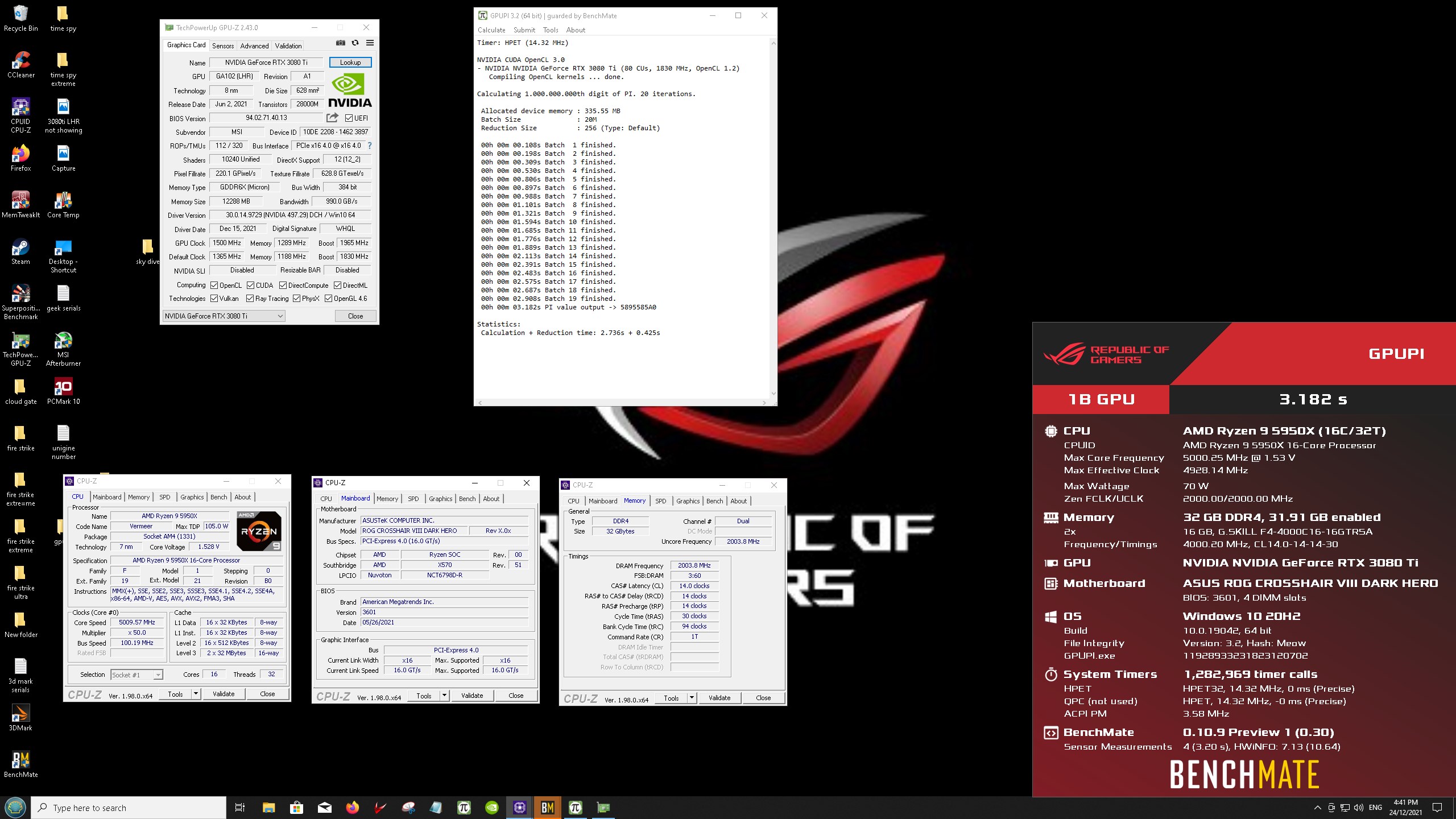This screenshot has width=1456, height=819.
Task: Toggle the UEFI checkbox in GPU-Z
Action: (x=349, y=118)
